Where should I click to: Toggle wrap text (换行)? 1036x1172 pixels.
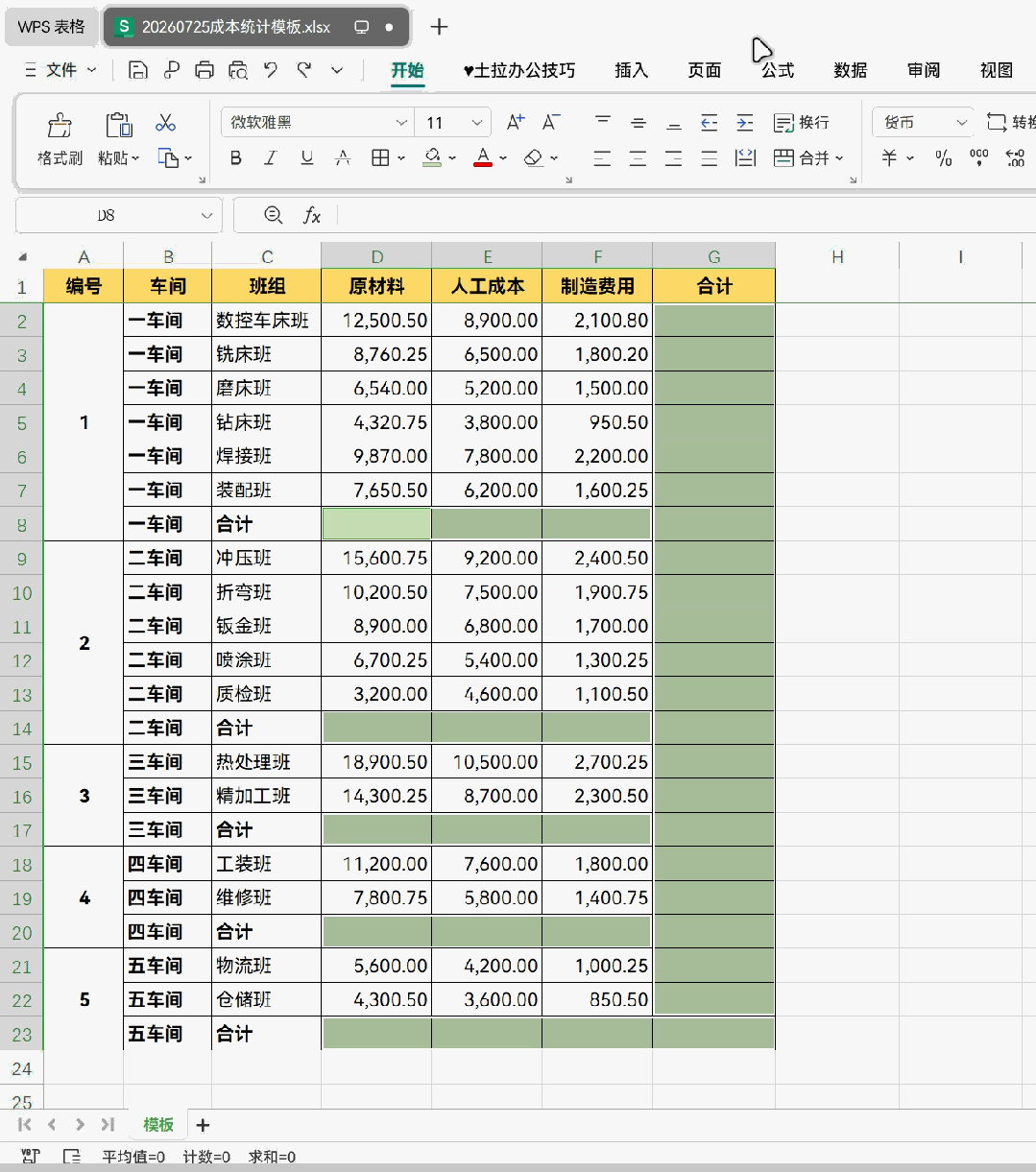pyautogui.click(x=802, y=123)
